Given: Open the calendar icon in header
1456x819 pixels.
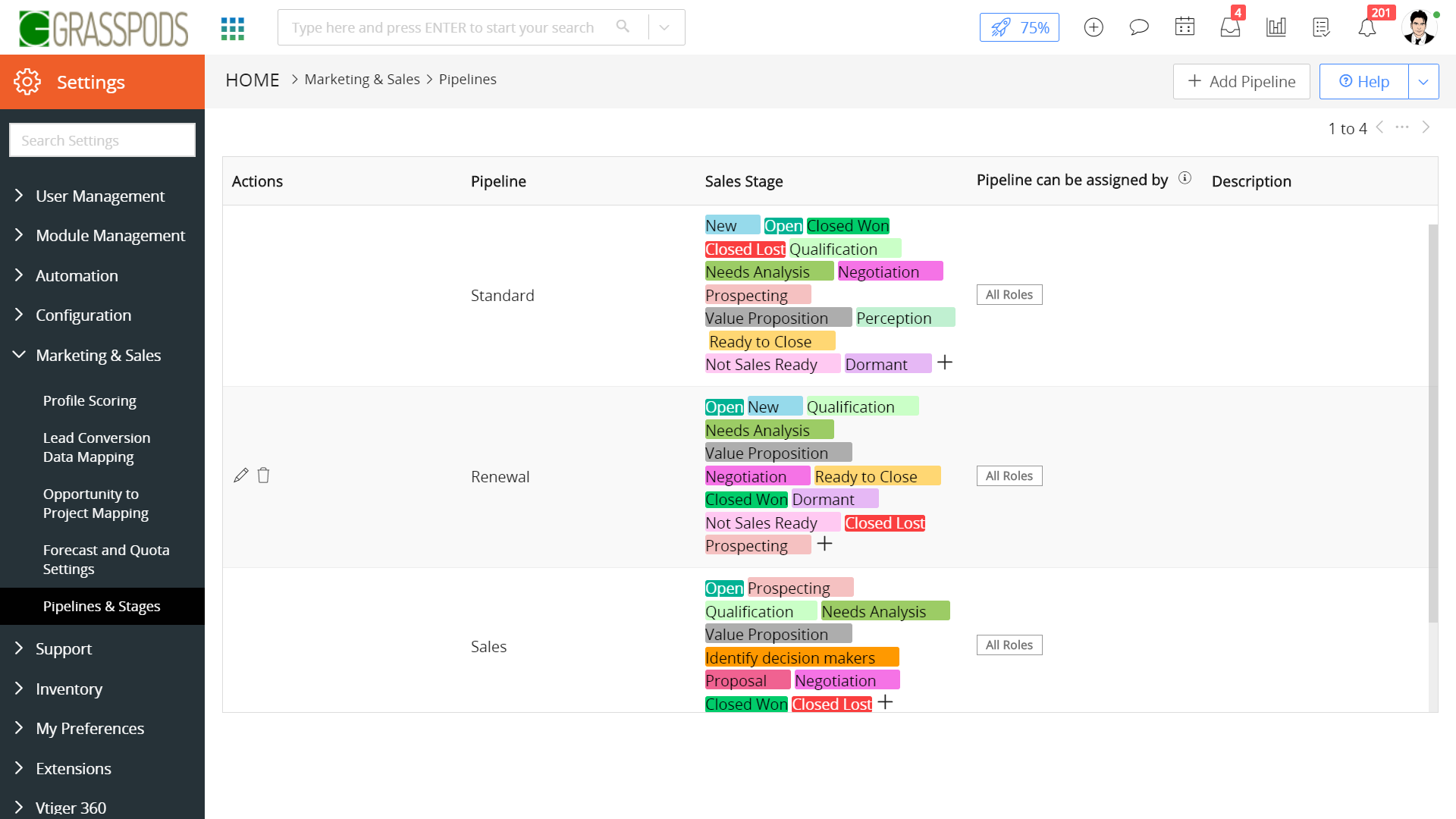Looking at the screenshot, I should [1185, 28].
